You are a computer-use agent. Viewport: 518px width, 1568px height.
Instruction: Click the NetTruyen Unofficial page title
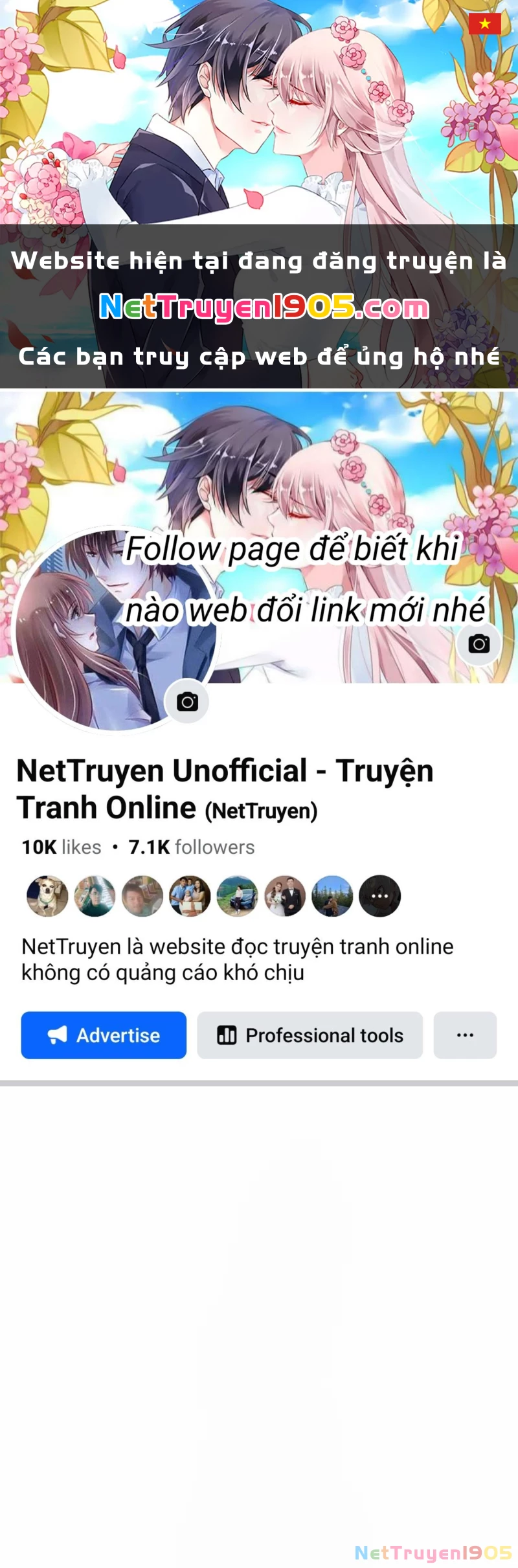pyautogui.click(x=225, y=789)
